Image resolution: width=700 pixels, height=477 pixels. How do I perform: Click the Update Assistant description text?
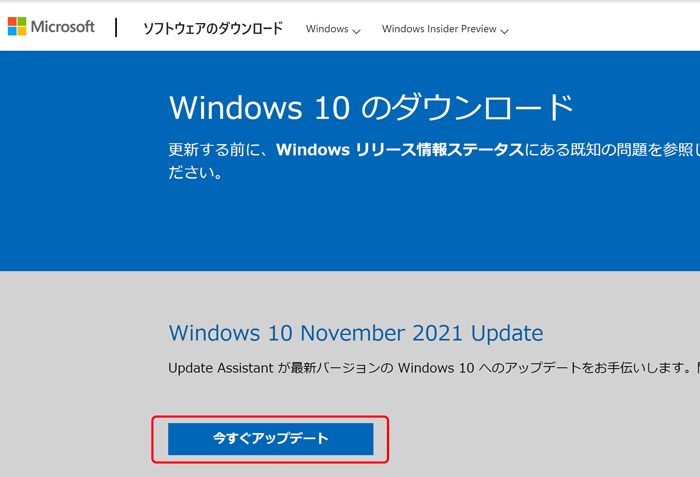[434, 368]
